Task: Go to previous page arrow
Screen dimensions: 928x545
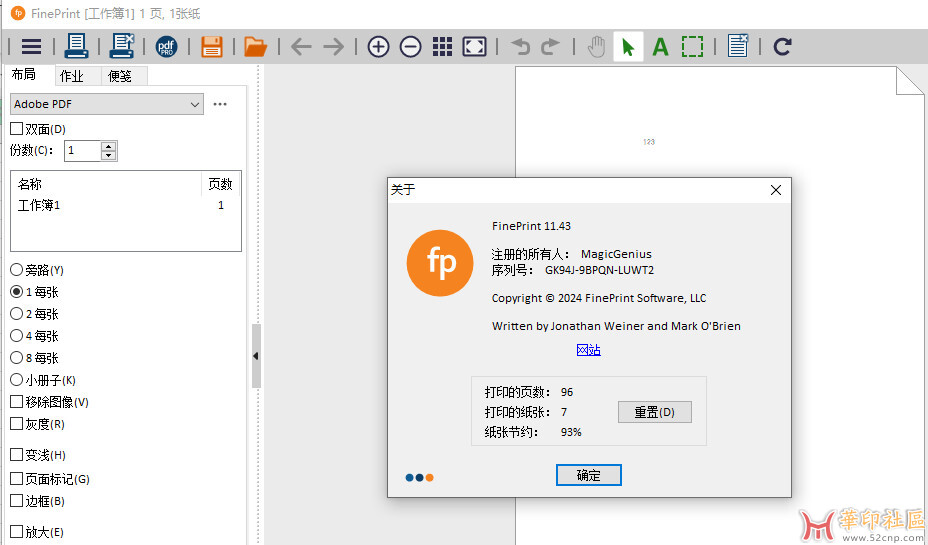Action: point(301,47)
